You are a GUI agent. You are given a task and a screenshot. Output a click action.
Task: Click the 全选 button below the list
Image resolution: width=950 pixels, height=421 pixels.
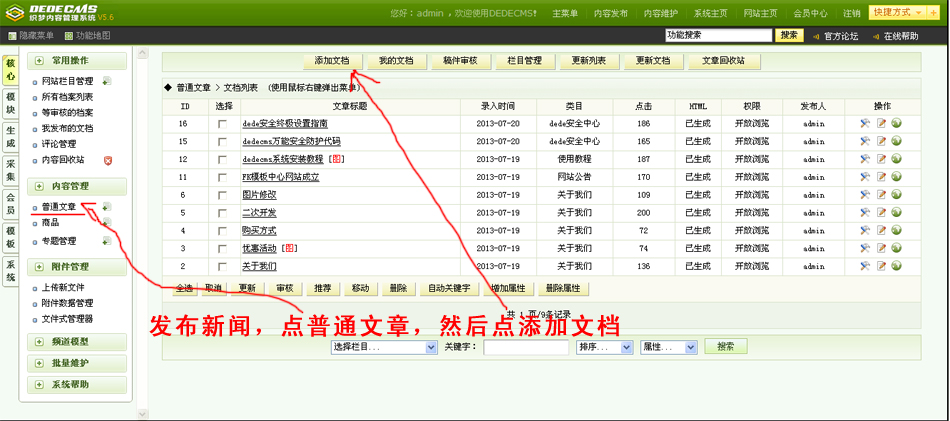coord(184,288)
